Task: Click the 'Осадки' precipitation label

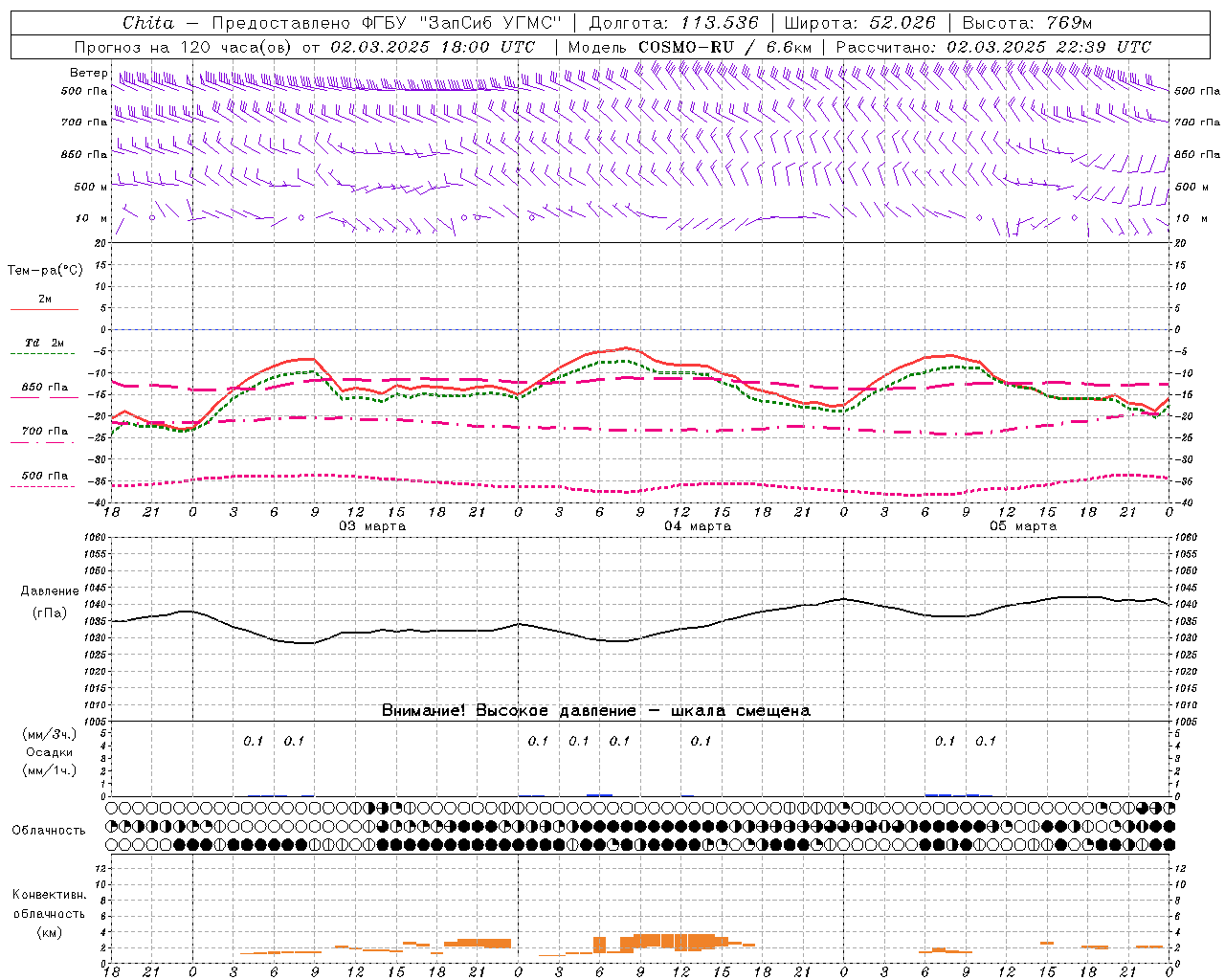Action: [x=49, y=752]
